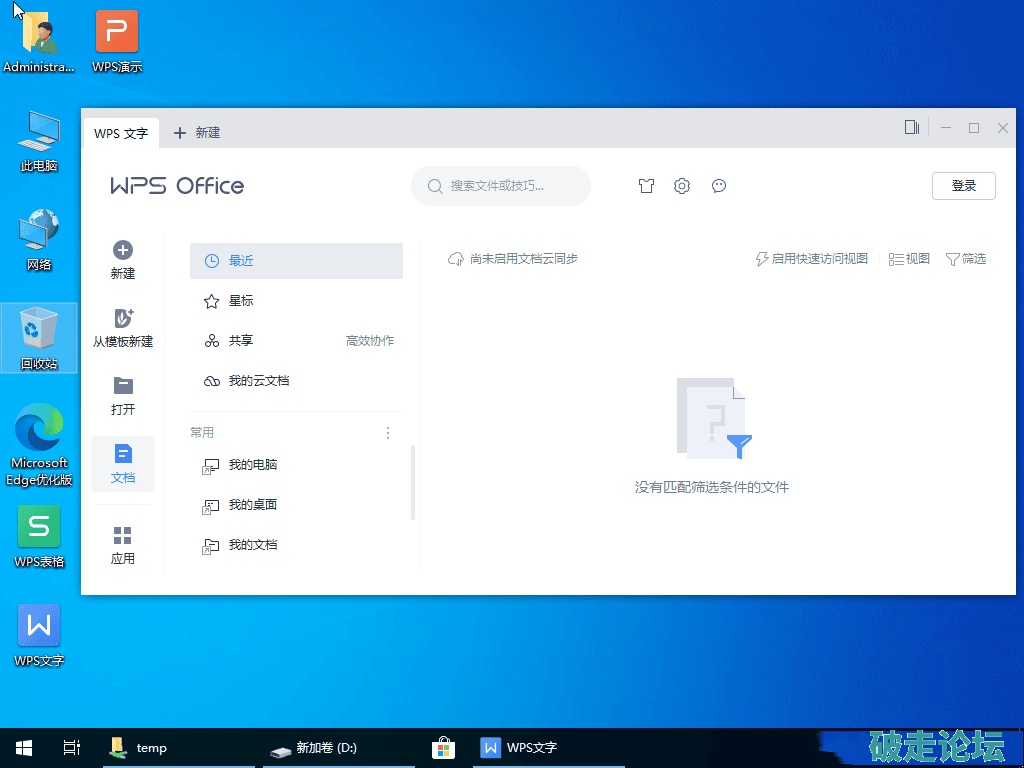
Task: Click the vertical scrollbar in 常用 list
Action: pos(413,483)
